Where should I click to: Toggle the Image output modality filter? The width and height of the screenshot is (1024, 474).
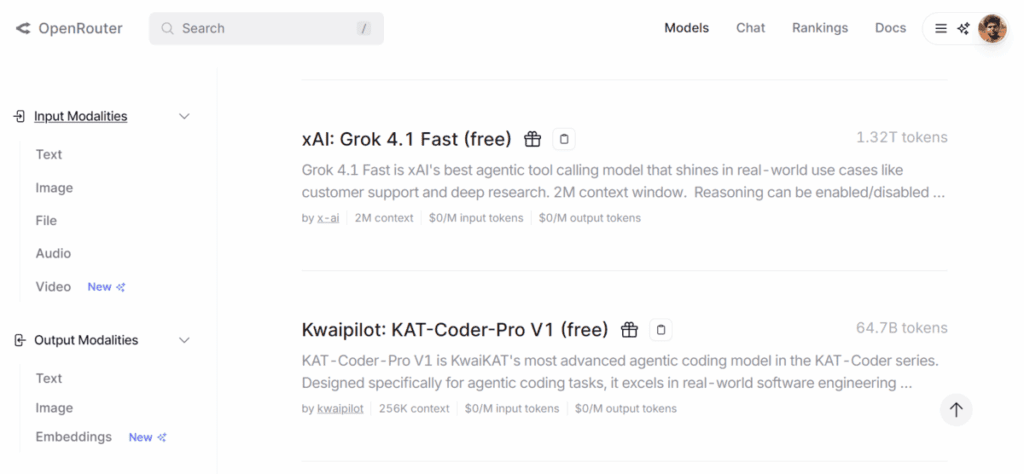[54, 408]
